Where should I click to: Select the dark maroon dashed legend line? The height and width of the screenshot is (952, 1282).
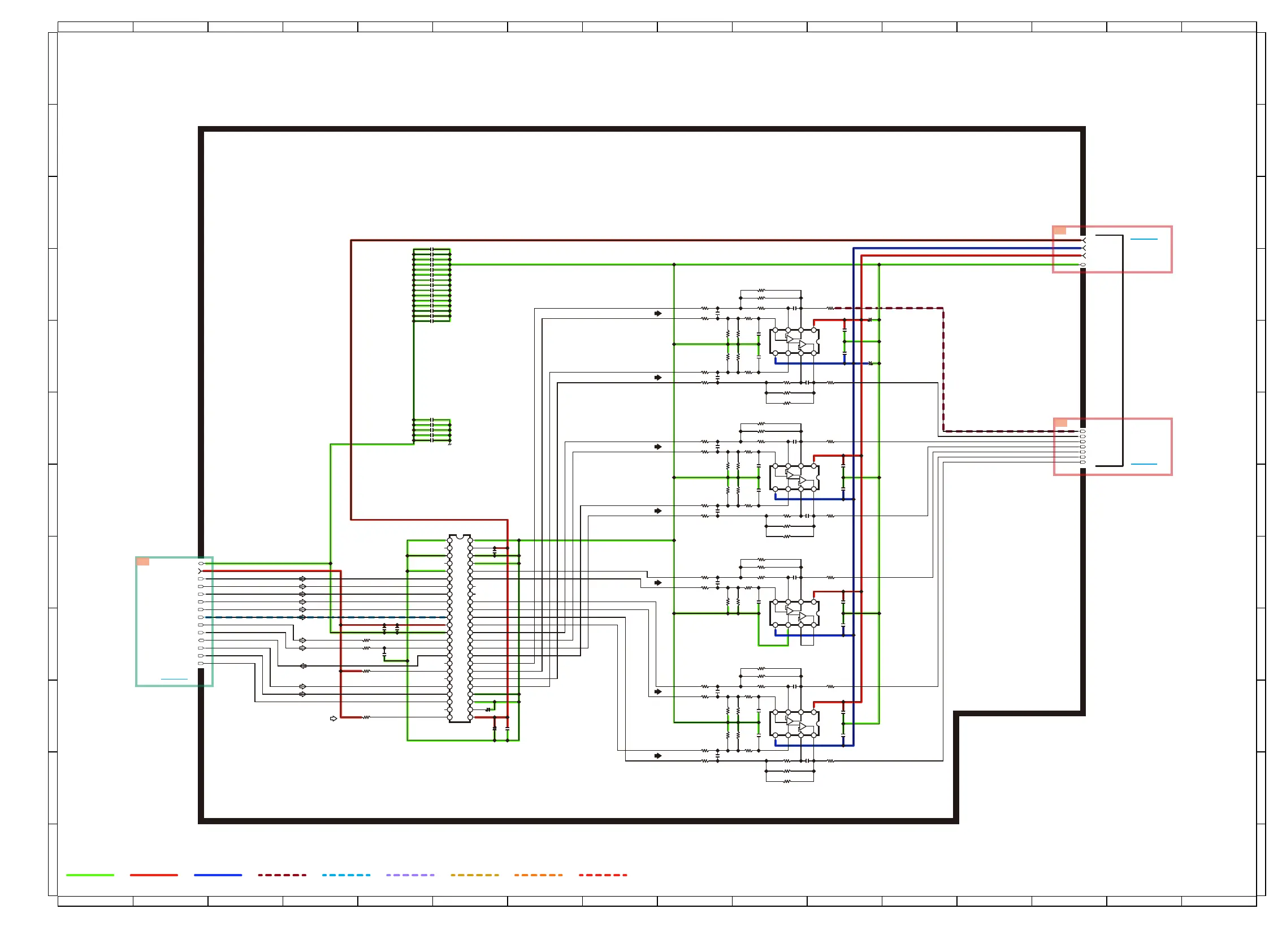click(281, 875)
